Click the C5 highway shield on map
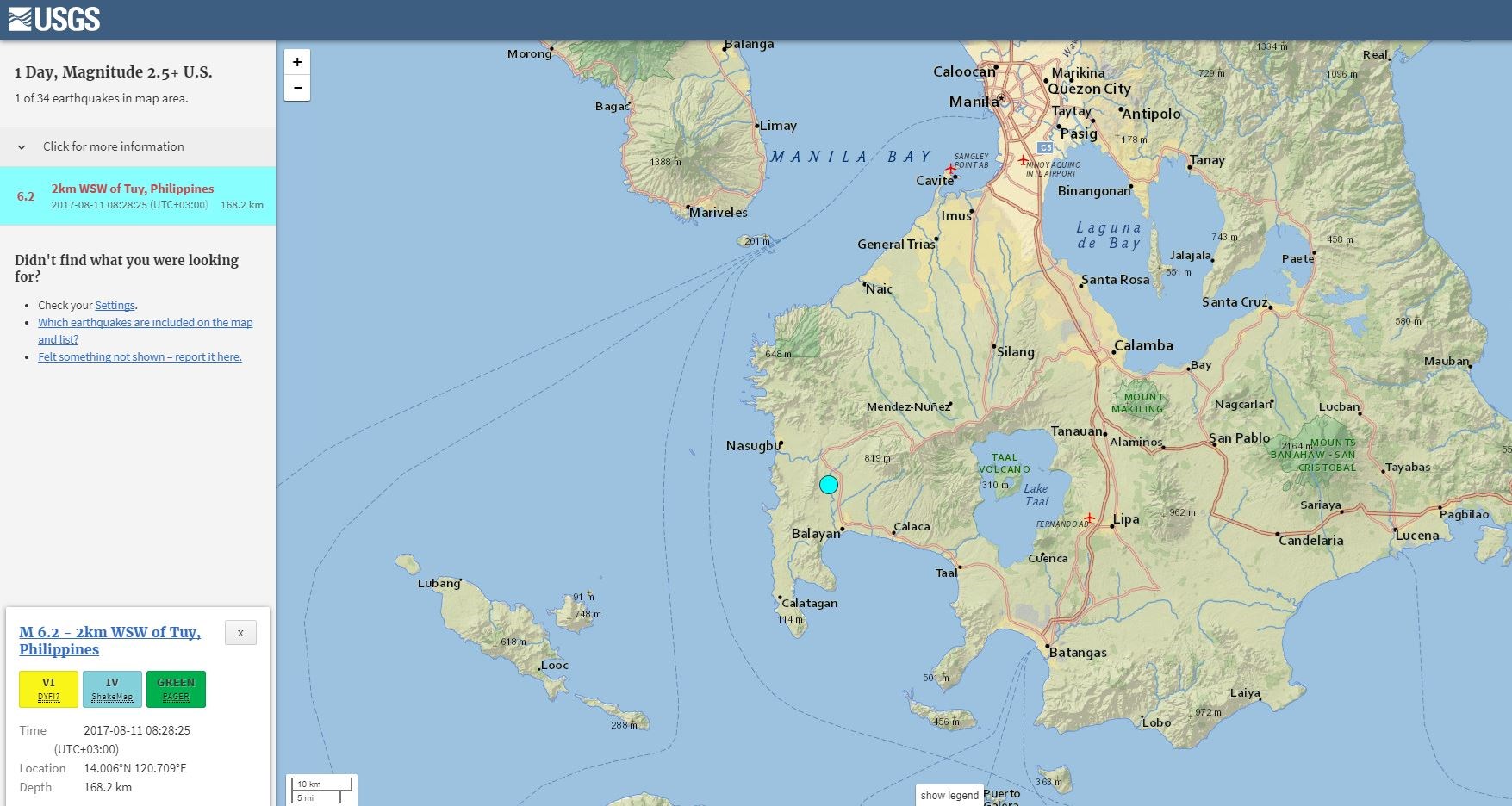The width and height of the screenshot is (1512, 806). tap(1045, 147)
